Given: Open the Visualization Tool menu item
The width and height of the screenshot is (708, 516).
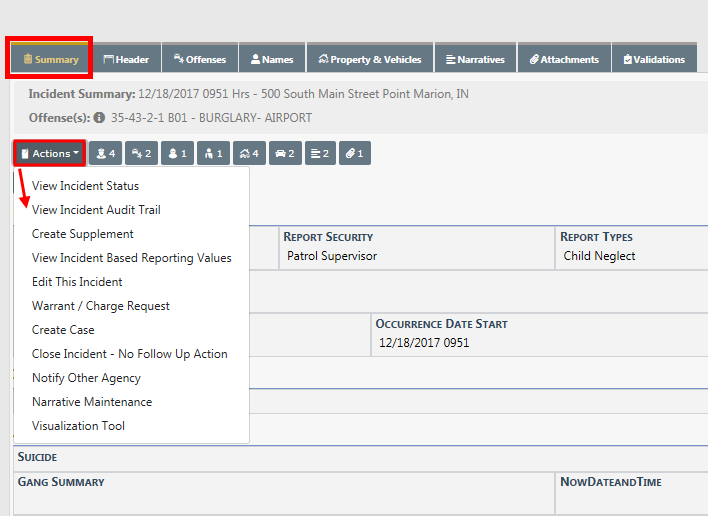Looking at the screenshot, I should click(78, 426).
